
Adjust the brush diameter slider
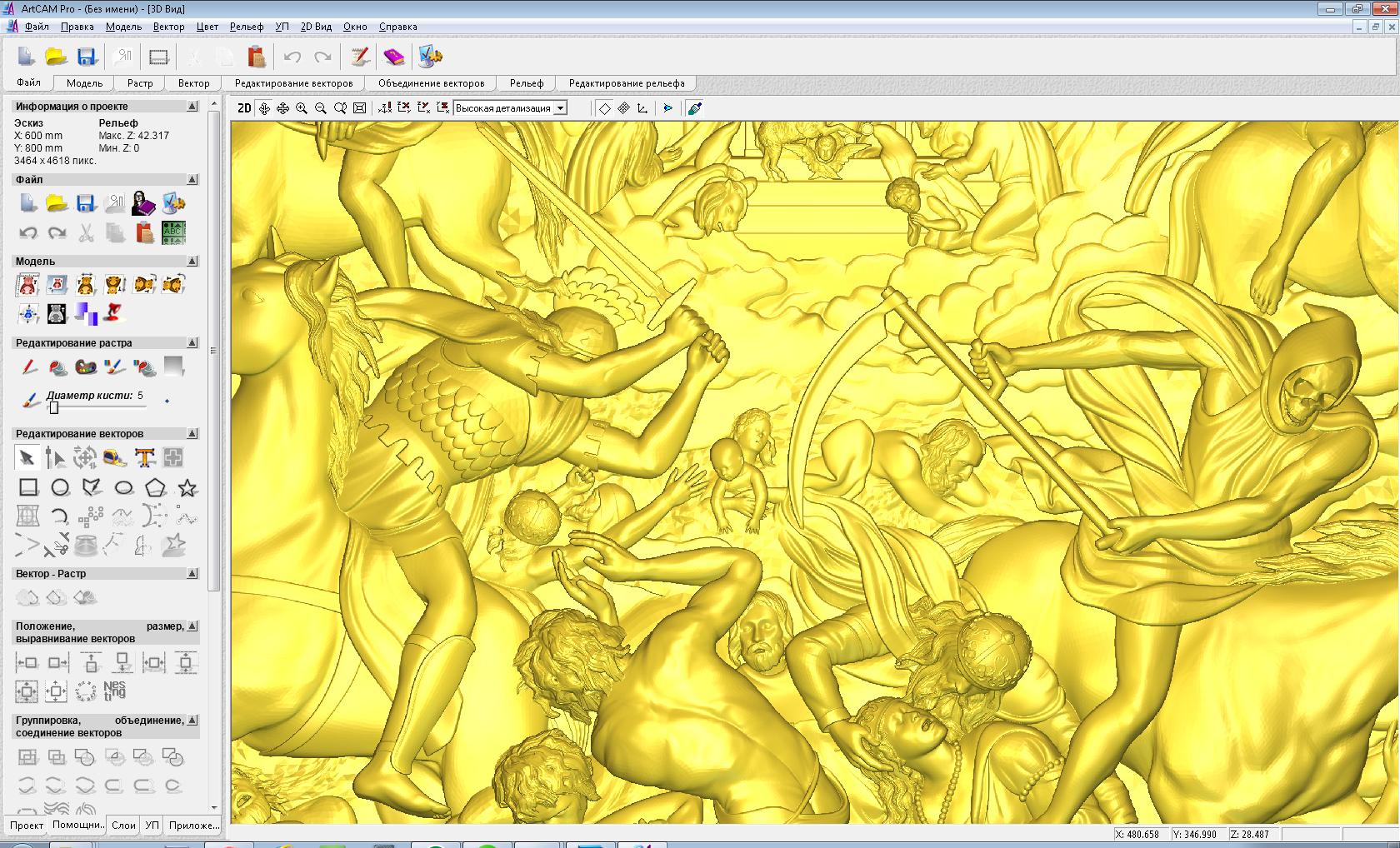[54, 407]
